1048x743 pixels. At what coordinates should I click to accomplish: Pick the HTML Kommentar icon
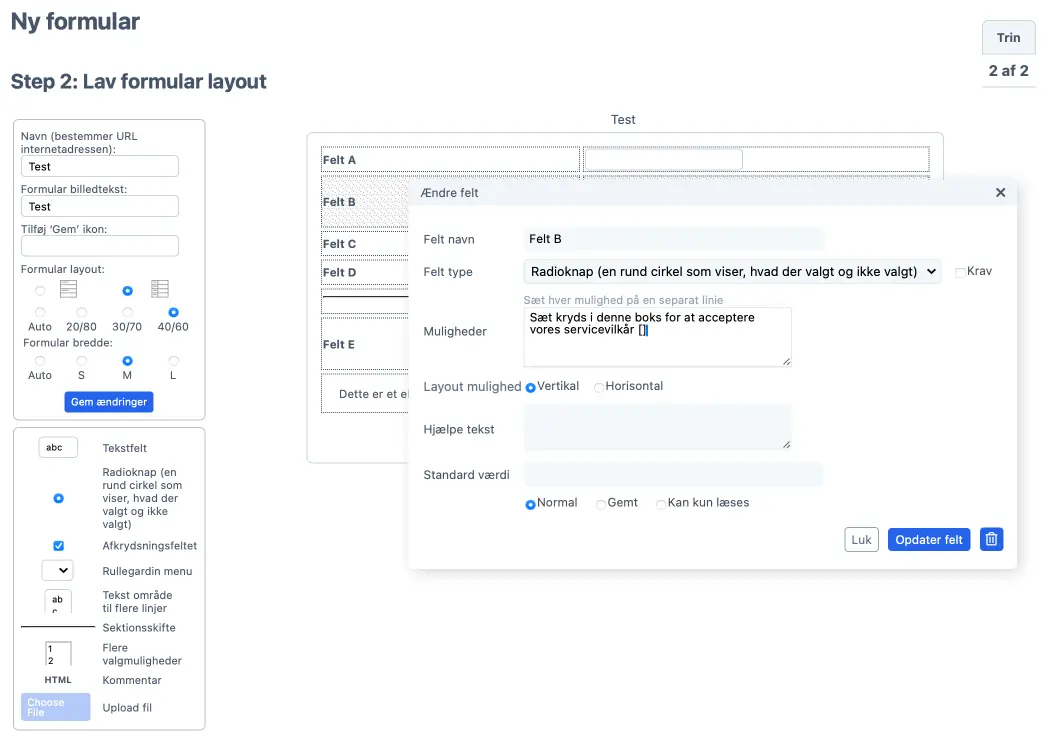pyautogui.click(x=58, y=680)
